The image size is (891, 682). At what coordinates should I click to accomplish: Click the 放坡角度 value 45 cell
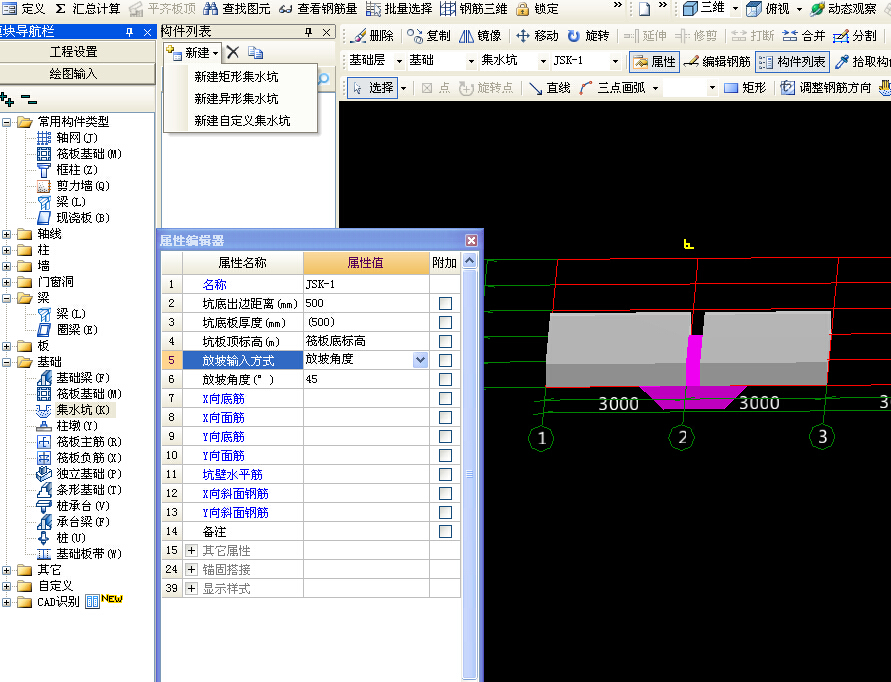366,379
